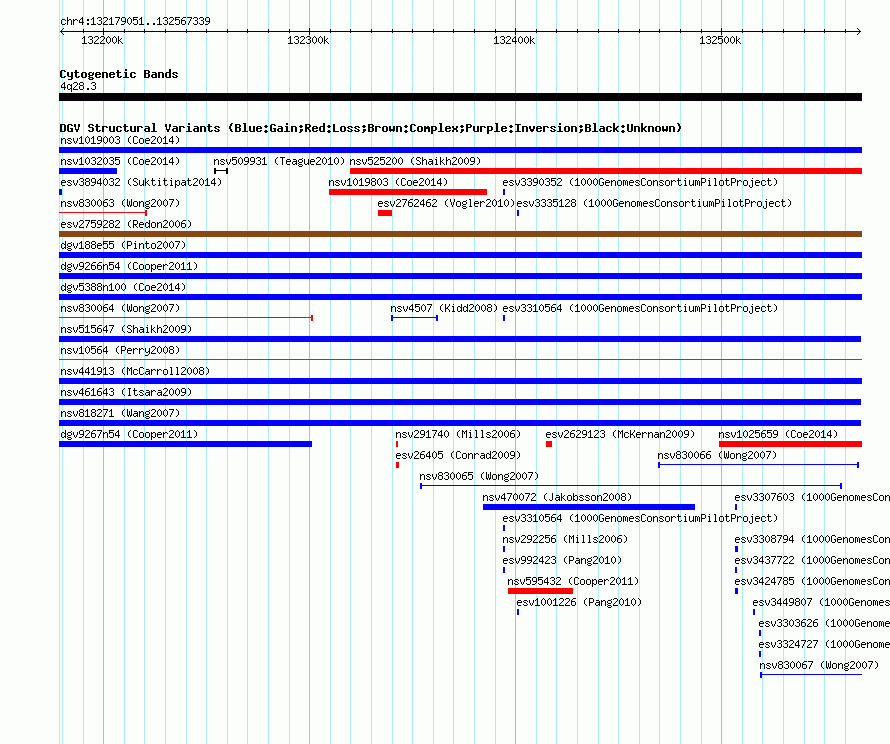This screenshot has width=890, height=744.
Task: Click the esv3324727 variant label
Action: click(x=824, y=644)
